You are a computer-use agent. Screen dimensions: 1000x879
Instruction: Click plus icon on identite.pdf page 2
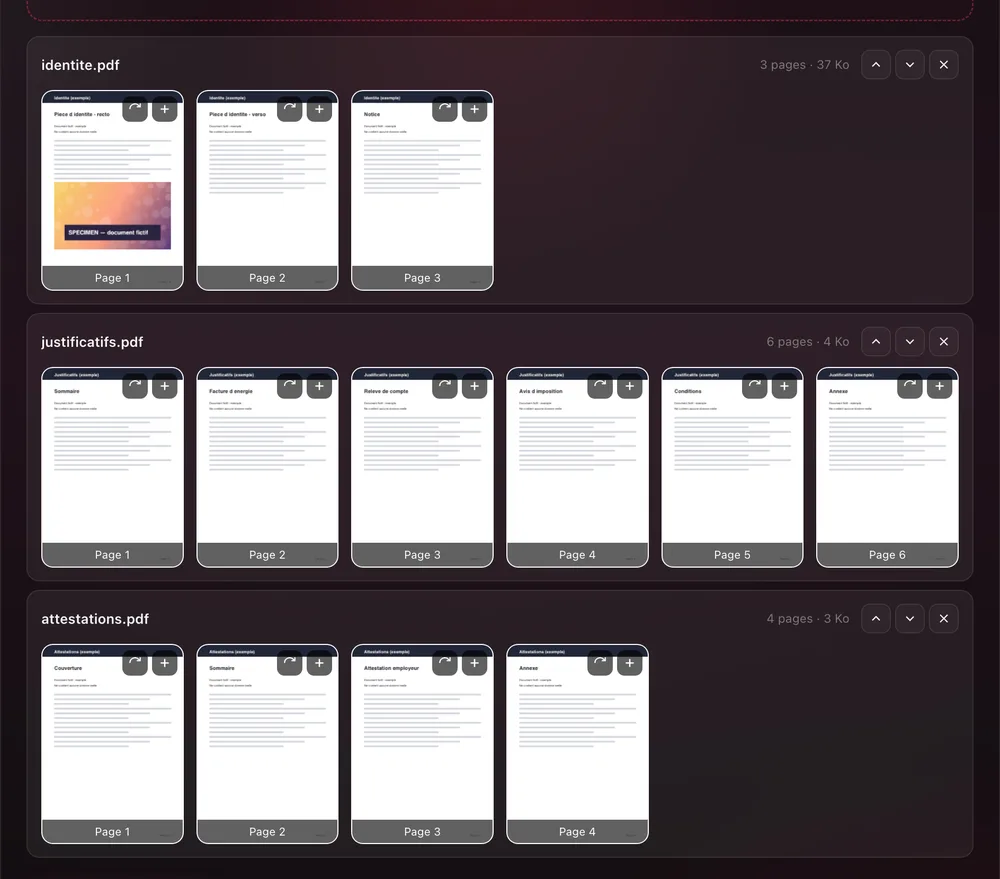point(320,108)
